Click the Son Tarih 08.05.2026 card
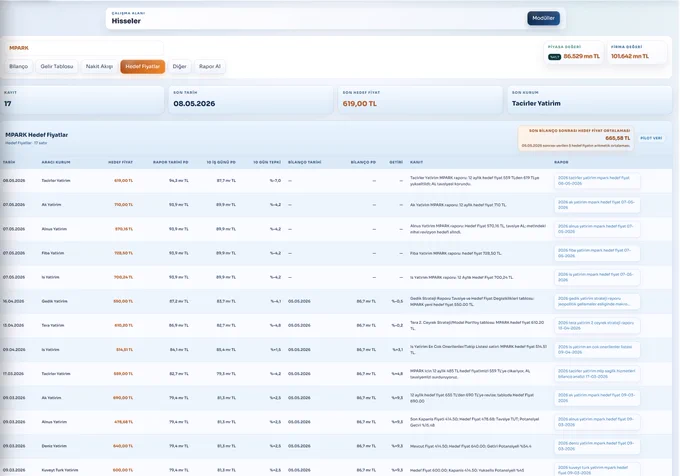 tap(251, 100)
